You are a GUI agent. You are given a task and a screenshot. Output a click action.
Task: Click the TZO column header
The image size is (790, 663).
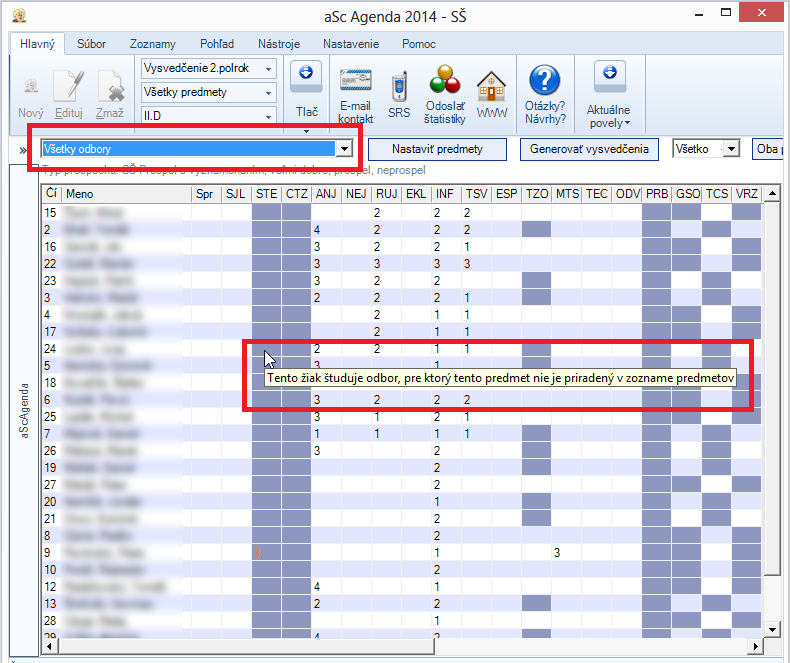(536, 194)
